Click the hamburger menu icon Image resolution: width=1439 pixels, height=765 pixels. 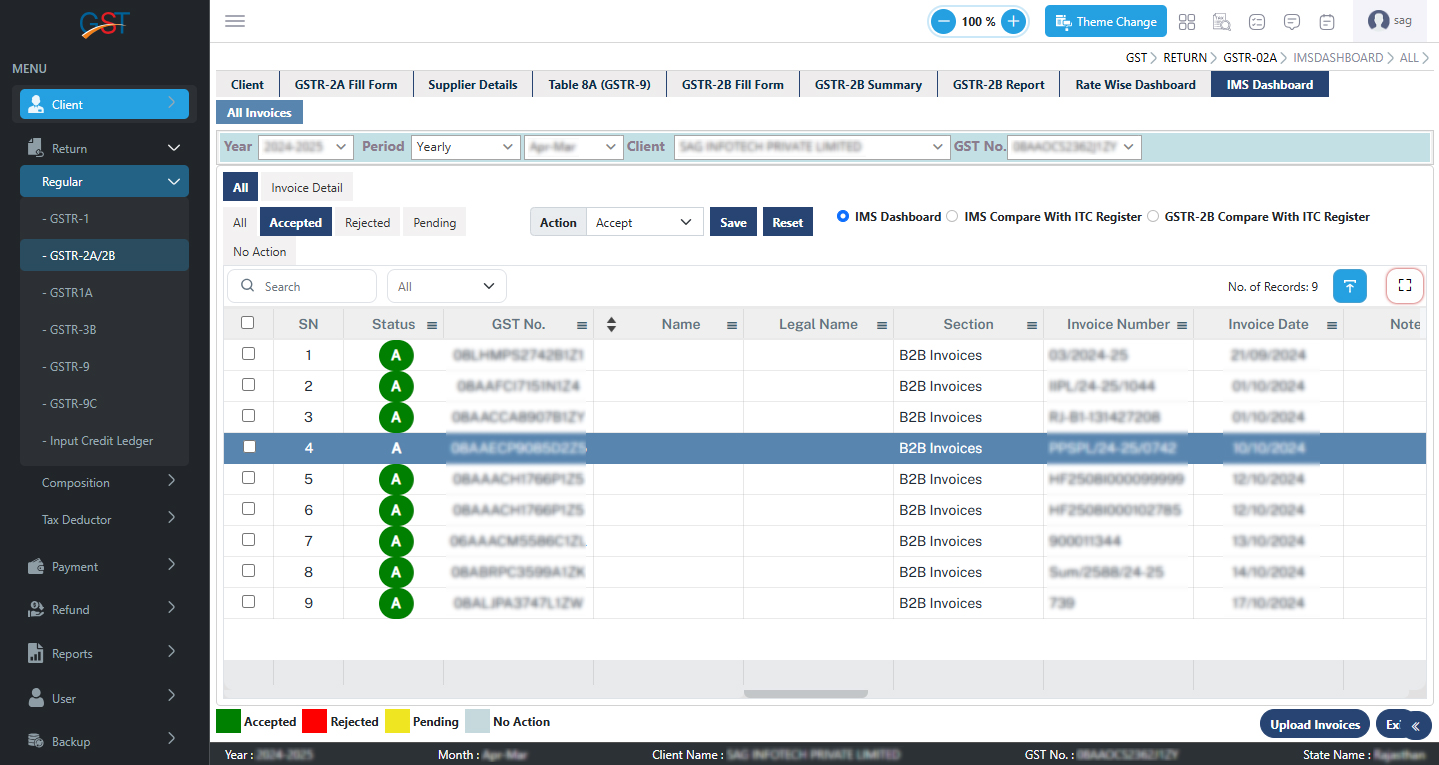tap(235, 21)
